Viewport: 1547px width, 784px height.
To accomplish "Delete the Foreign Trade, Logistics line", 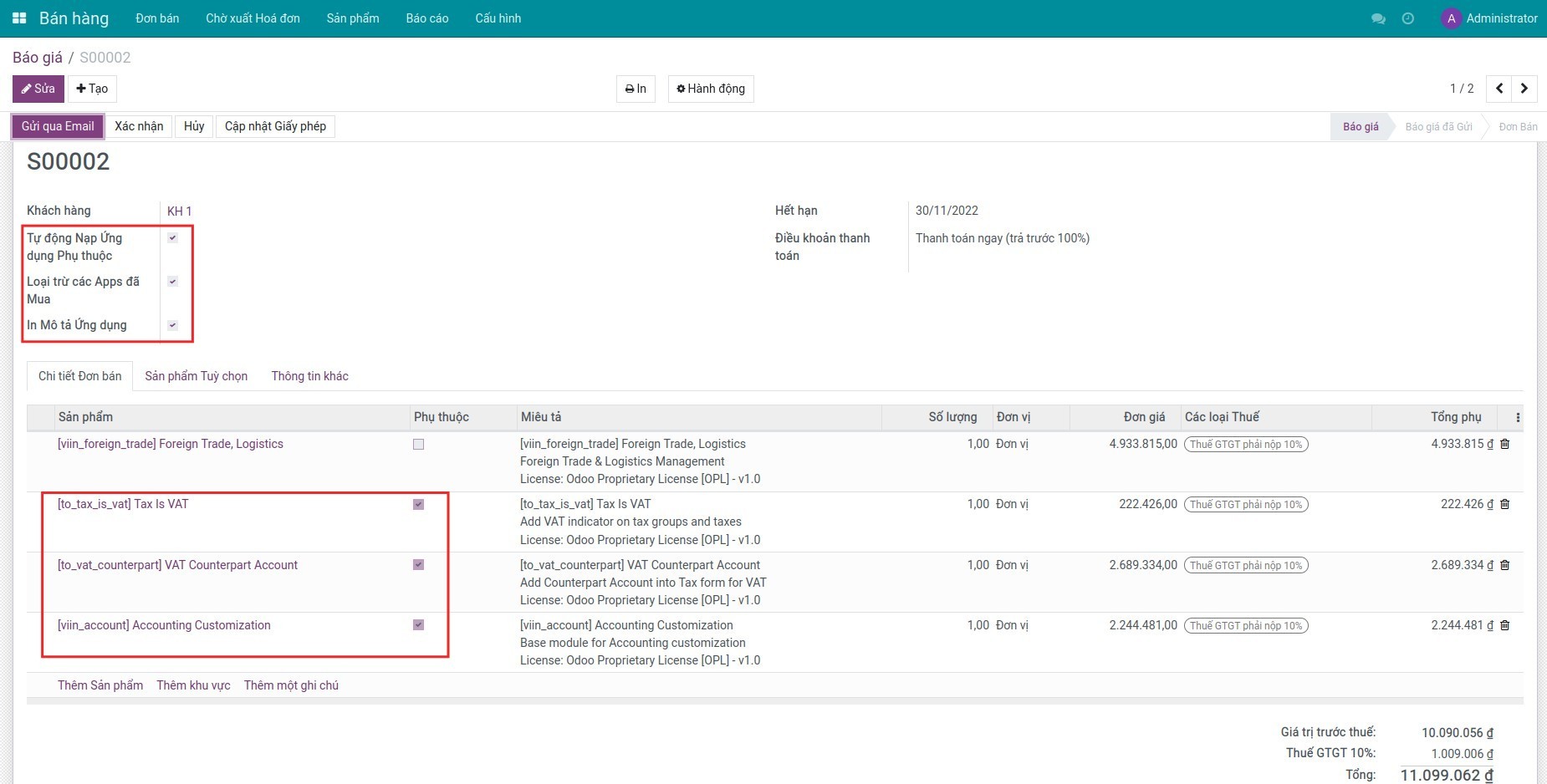I will pos(1505,445).
